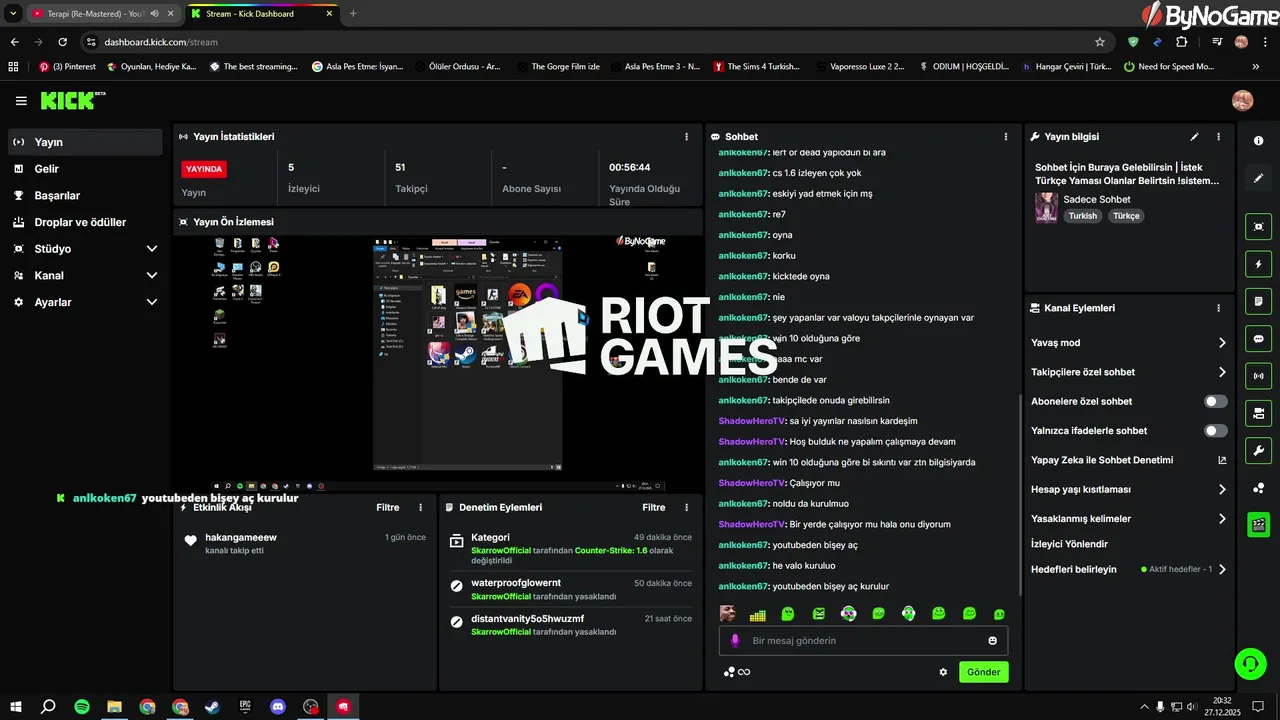Click the Bir mesaj gönderin input field
The image size is (1280, 720).
tap(863, 641)
